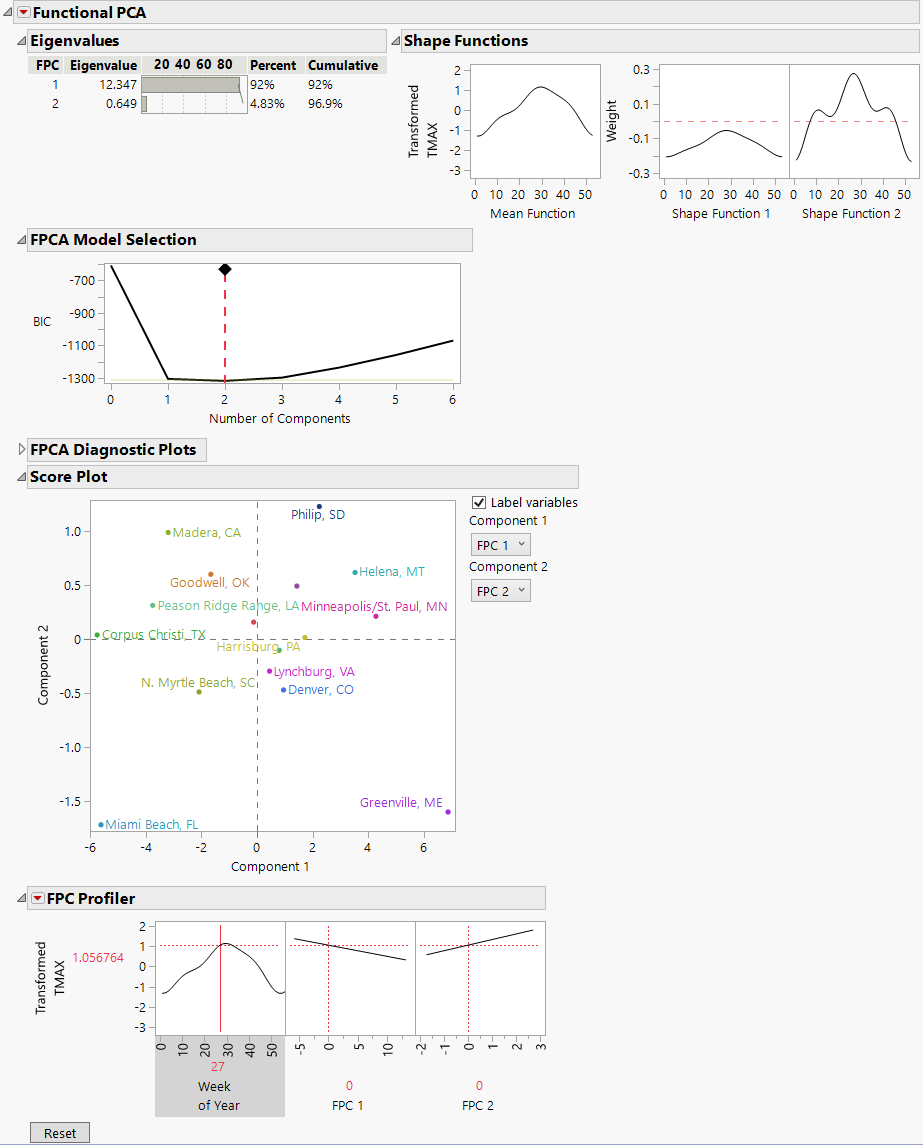Open the Functional PCA red triangle menu

pyautogui.click(x=25, y=12)
